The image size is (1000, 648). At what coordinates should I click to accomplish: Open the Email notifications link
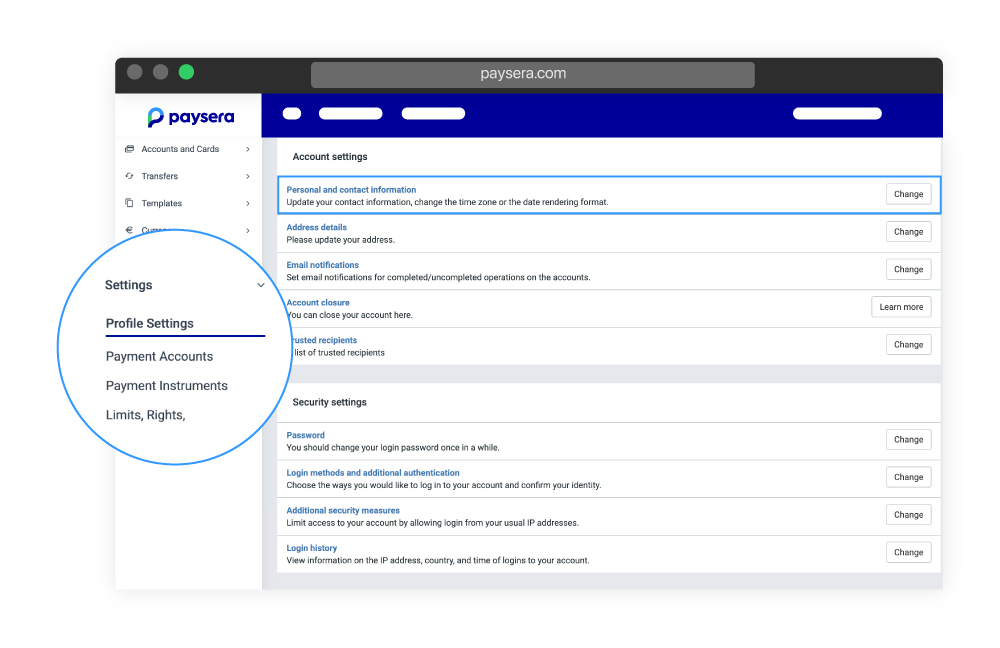(322, 265)
